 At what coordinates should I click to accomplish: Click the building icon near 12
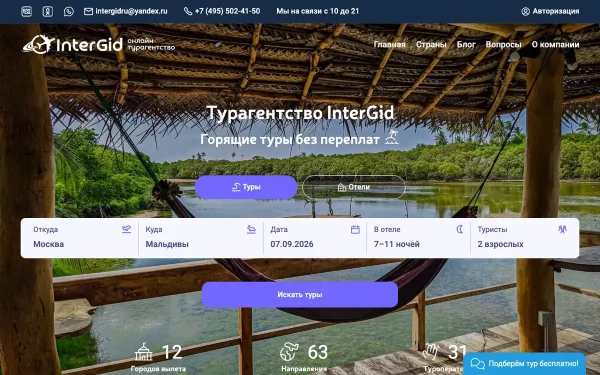(x=143, y=352)
